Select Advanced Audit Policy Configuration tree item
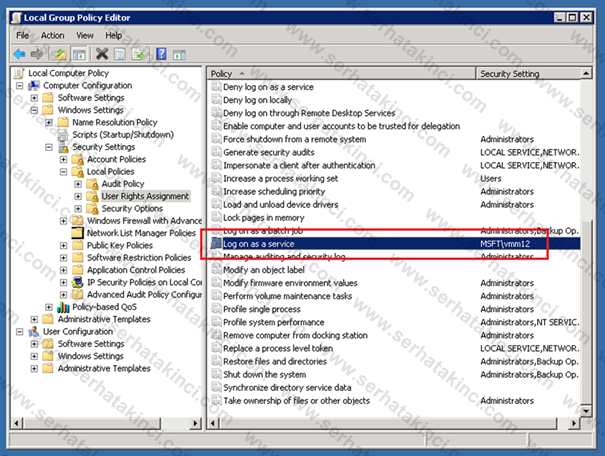Viewport: 605px width, 456px height. (x=144, y=295)
